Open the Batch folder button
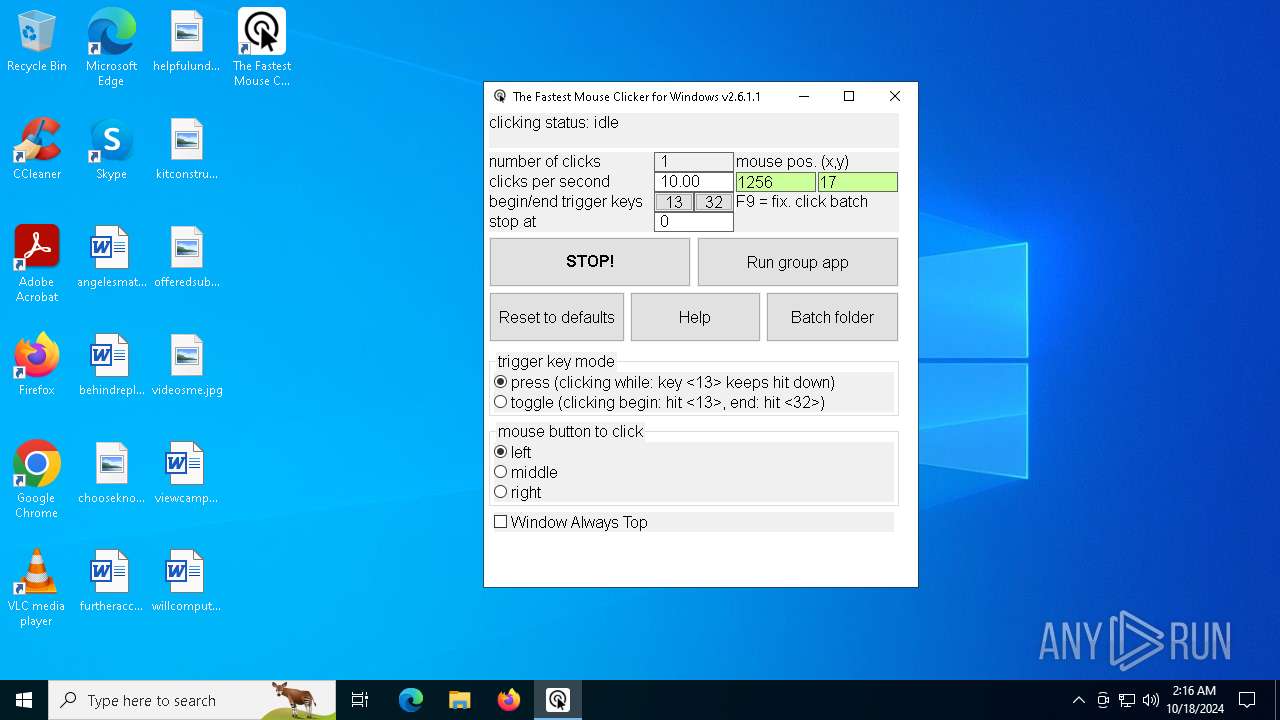 pyautogui.click(x=832, y=317)
